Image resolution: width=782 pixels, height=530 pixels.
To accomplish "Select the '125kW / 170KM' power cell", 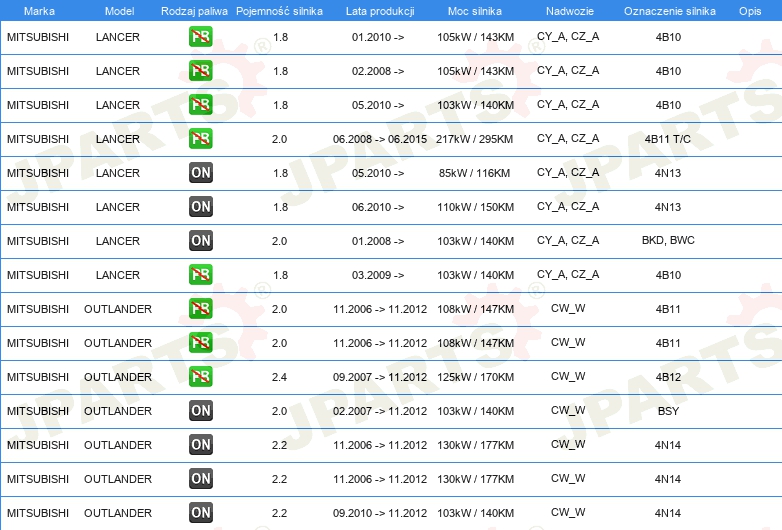I will (x=476, y=377).
